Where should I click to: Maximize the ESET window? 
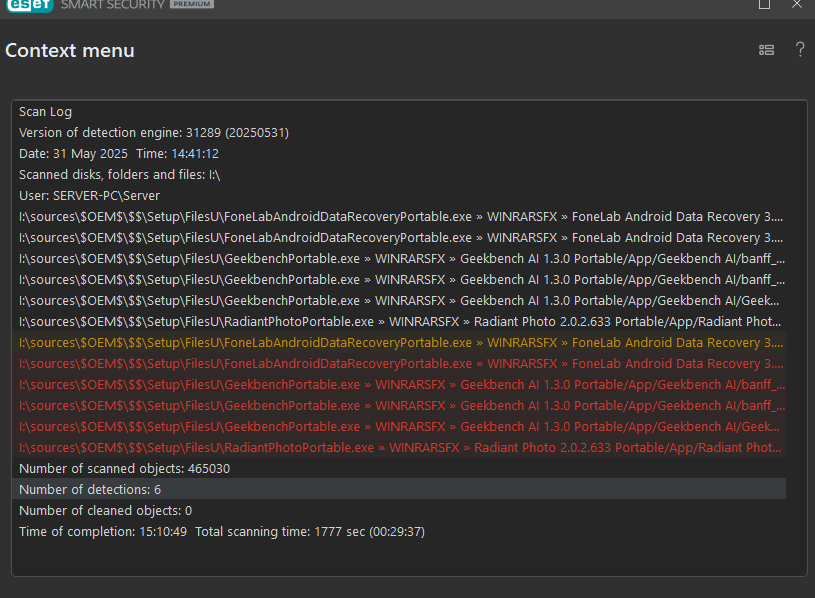pos(764,4)
